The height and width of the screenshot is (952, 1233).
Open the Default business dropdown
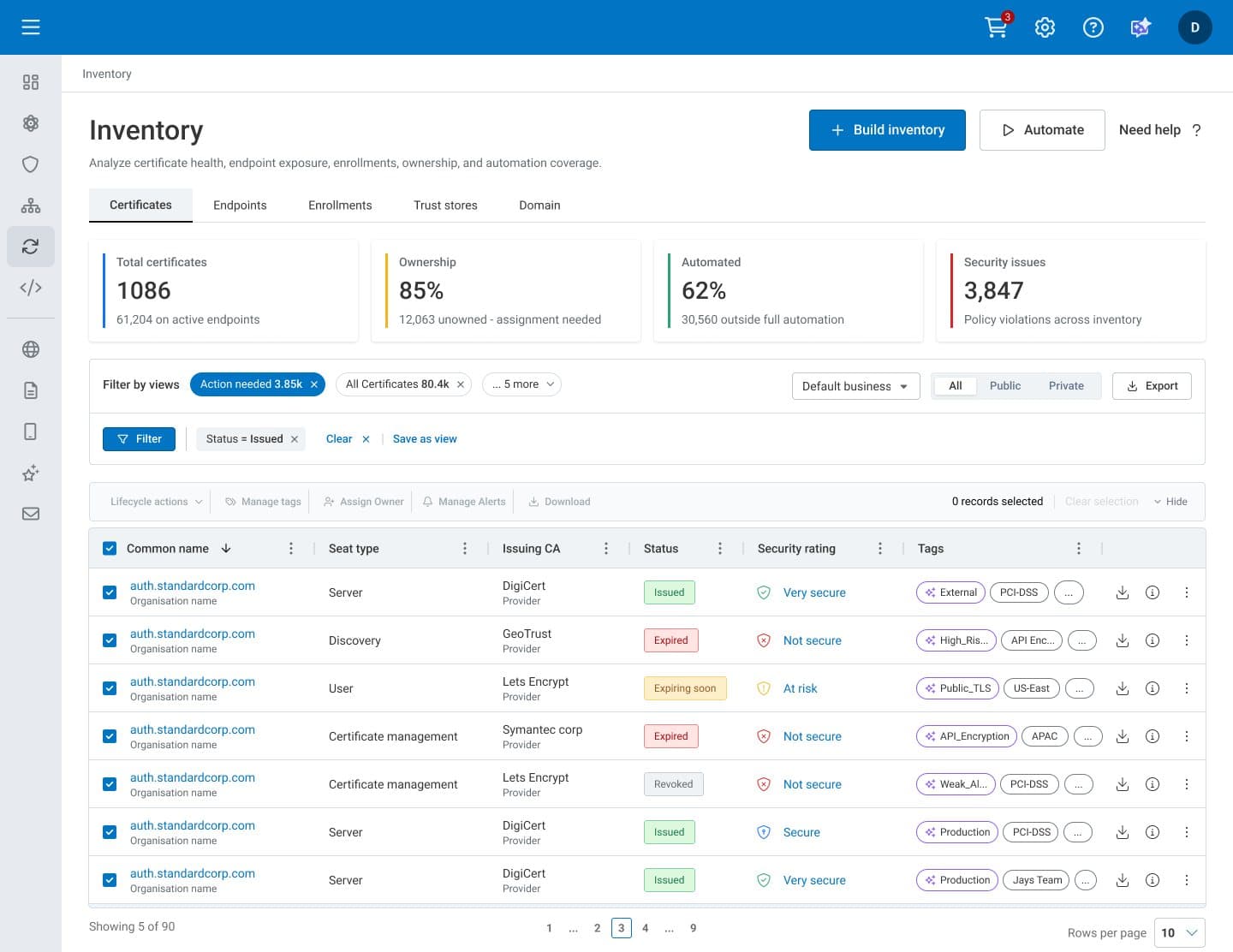(855, 386)
